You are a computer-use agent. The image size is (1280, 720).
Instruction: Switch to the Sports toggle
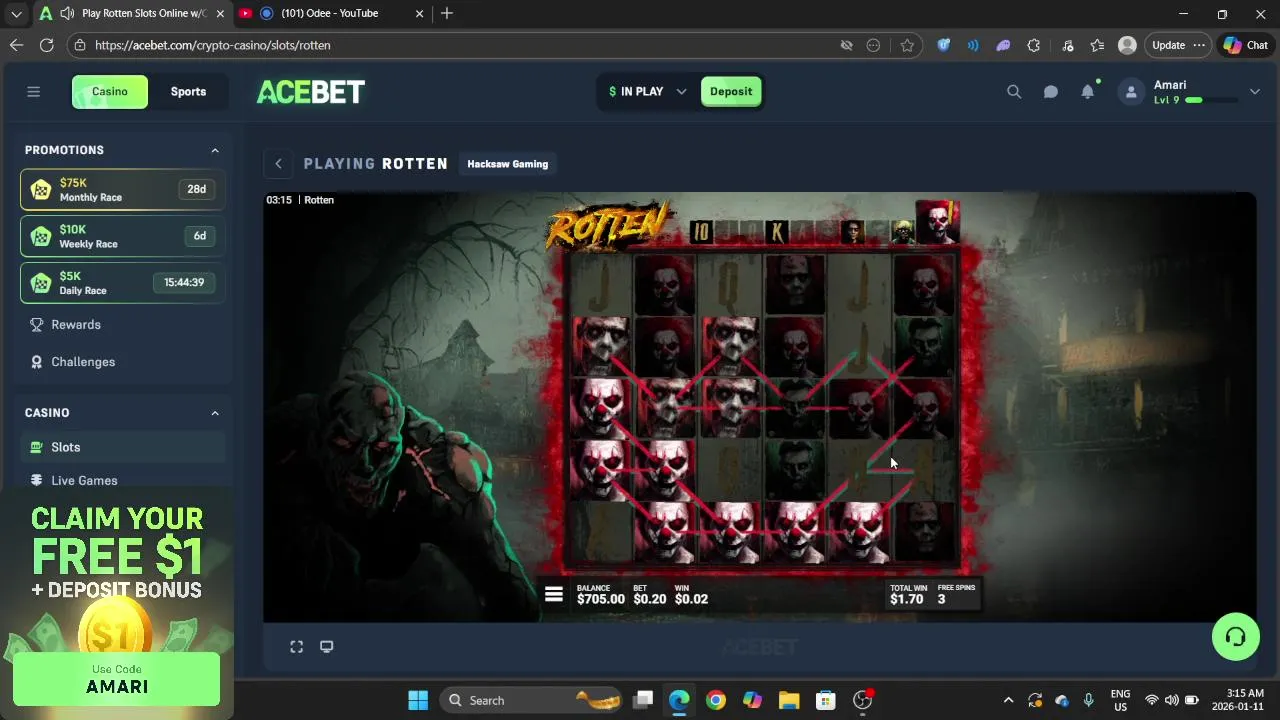click(x=188, y=91)
